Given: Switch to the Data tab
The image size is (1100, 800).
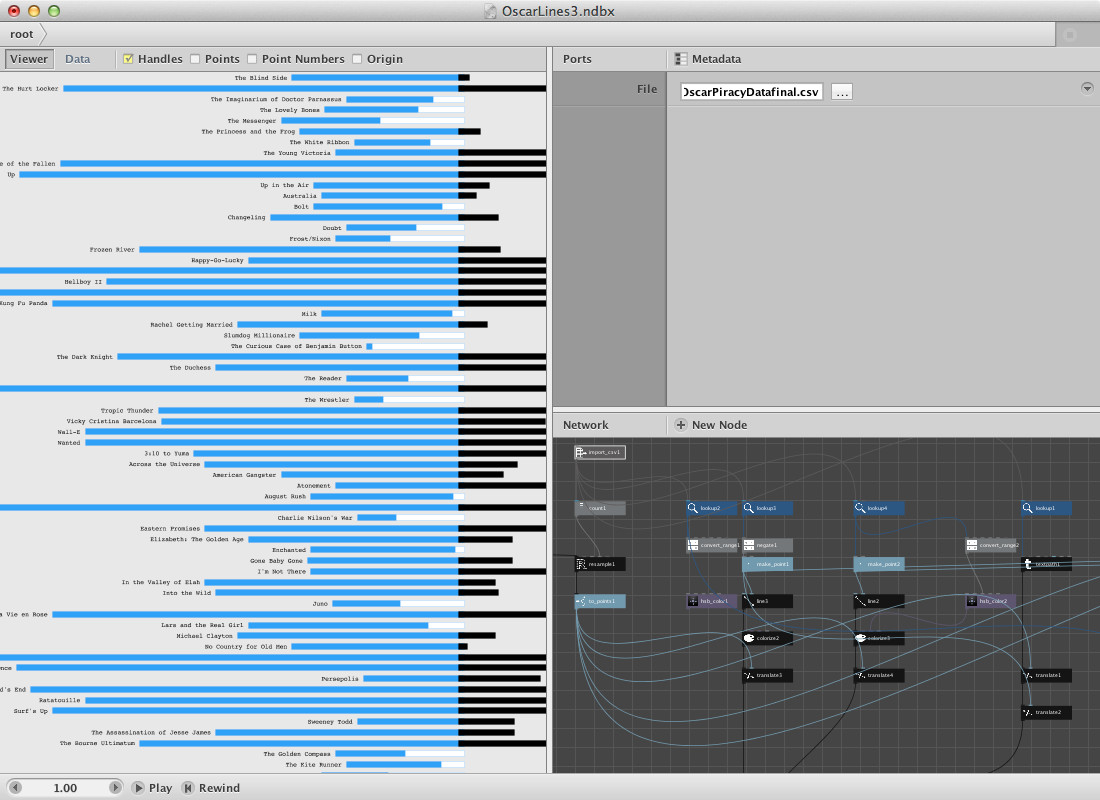Looking at the screenshot, I should pyautogui.click(x=78, y=59).
